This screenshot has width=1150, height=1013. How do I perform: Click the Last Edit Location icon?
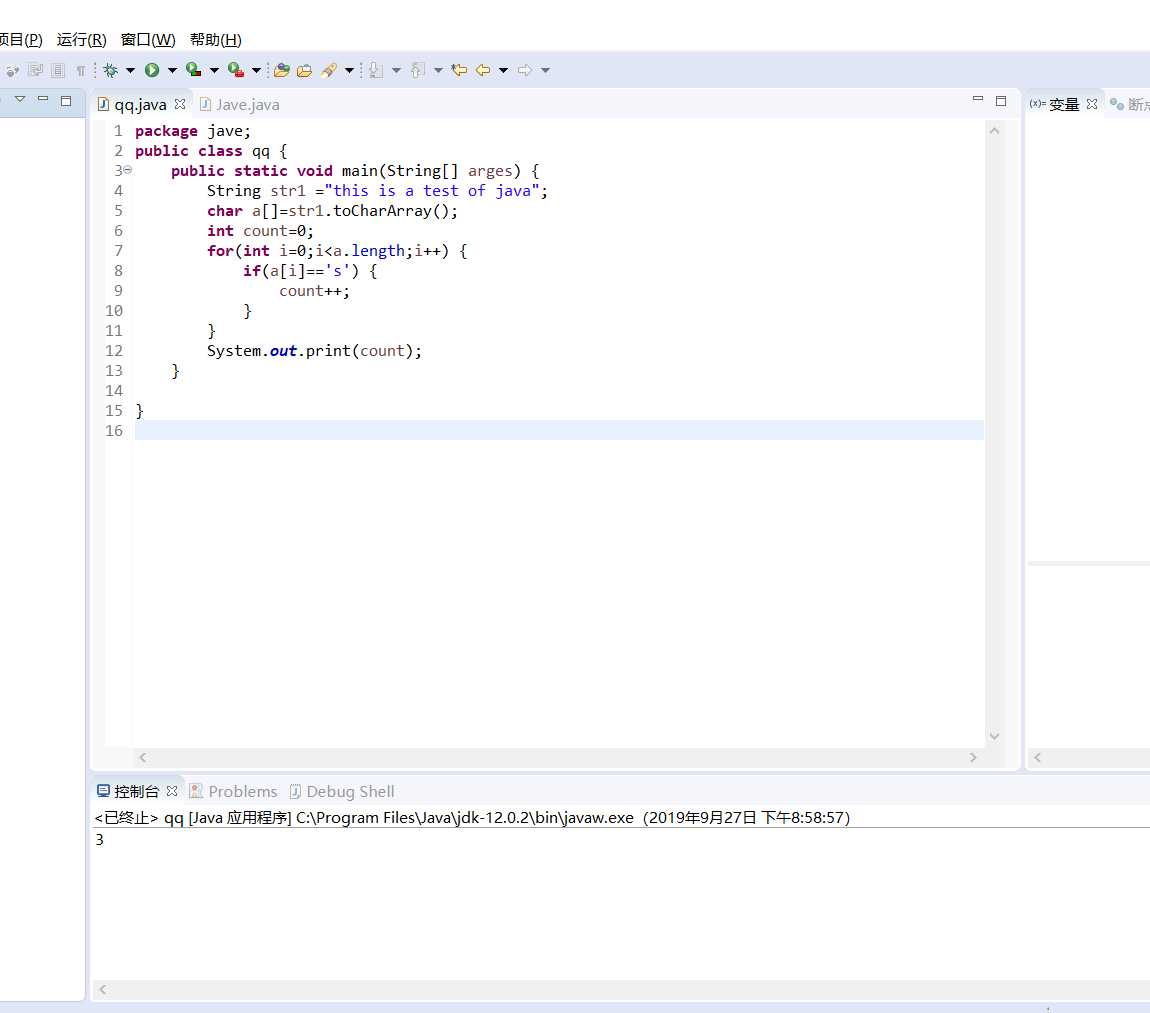point(459,70)
